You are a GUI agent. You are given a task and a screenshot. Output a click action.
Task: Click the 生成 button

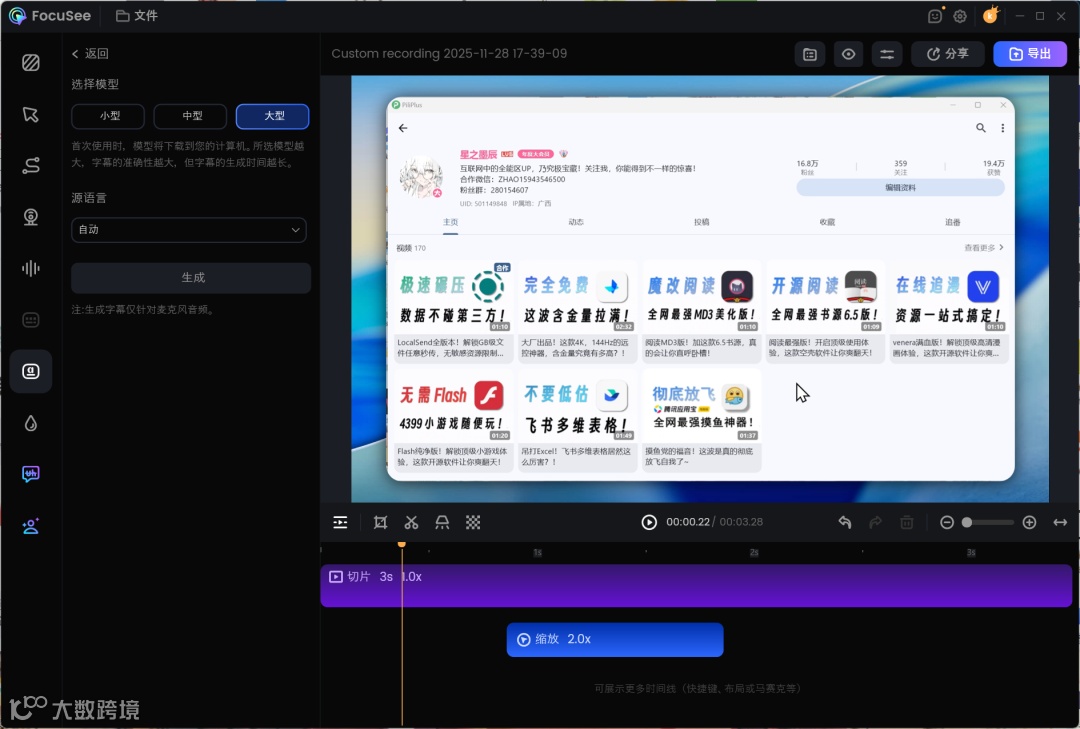click(191, 278)
